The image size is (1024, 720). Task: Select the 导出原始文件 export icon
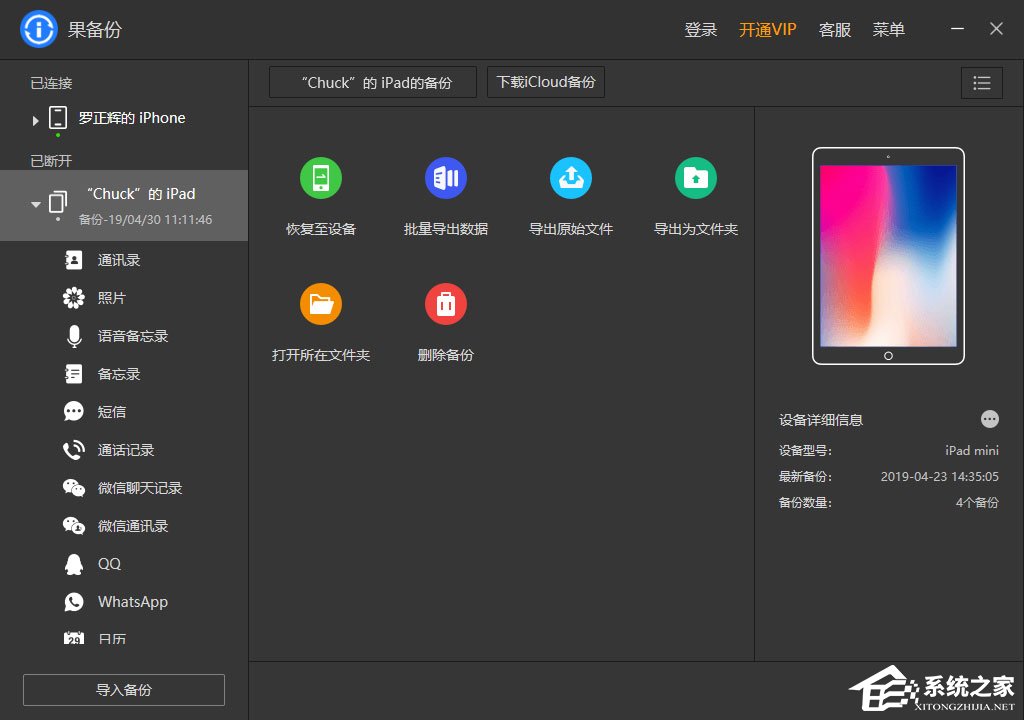(571, 177)
